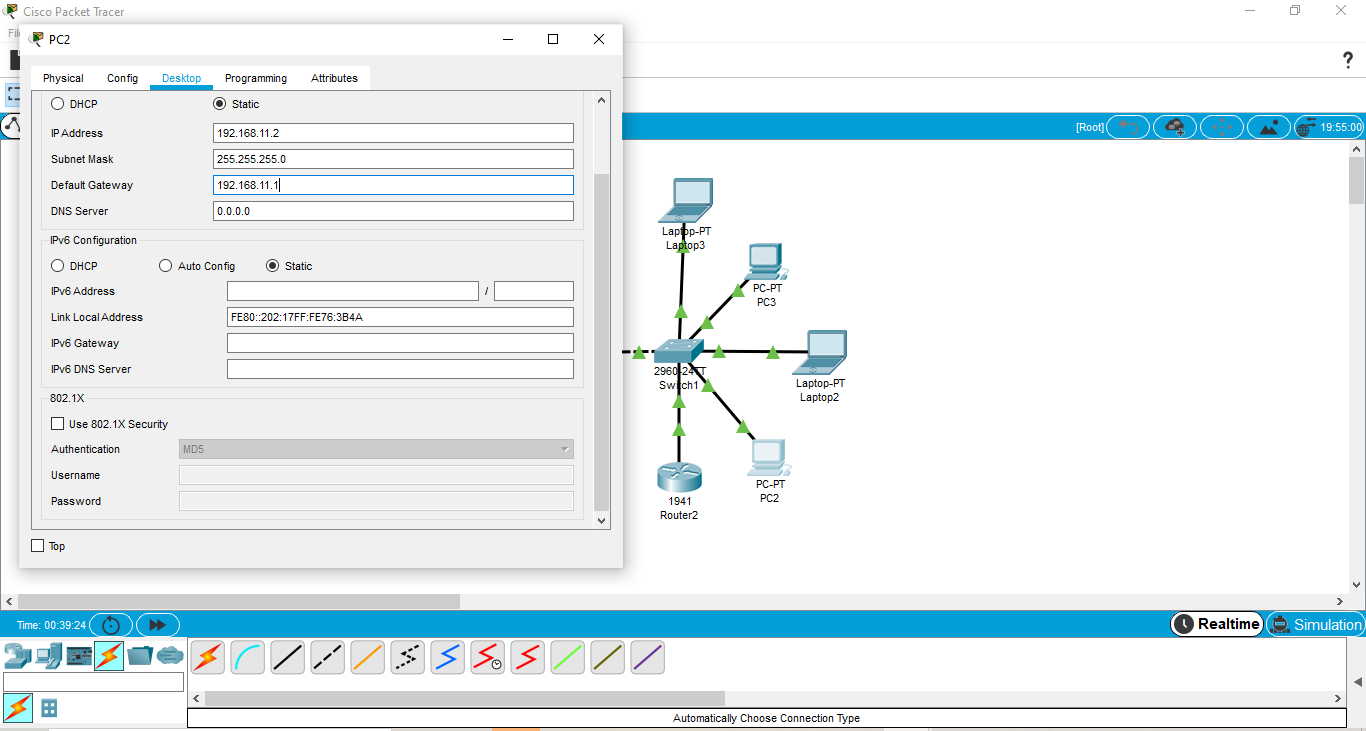
Task: Click the Laptop3 device in the topology
Action: click(x=686, y=201)
